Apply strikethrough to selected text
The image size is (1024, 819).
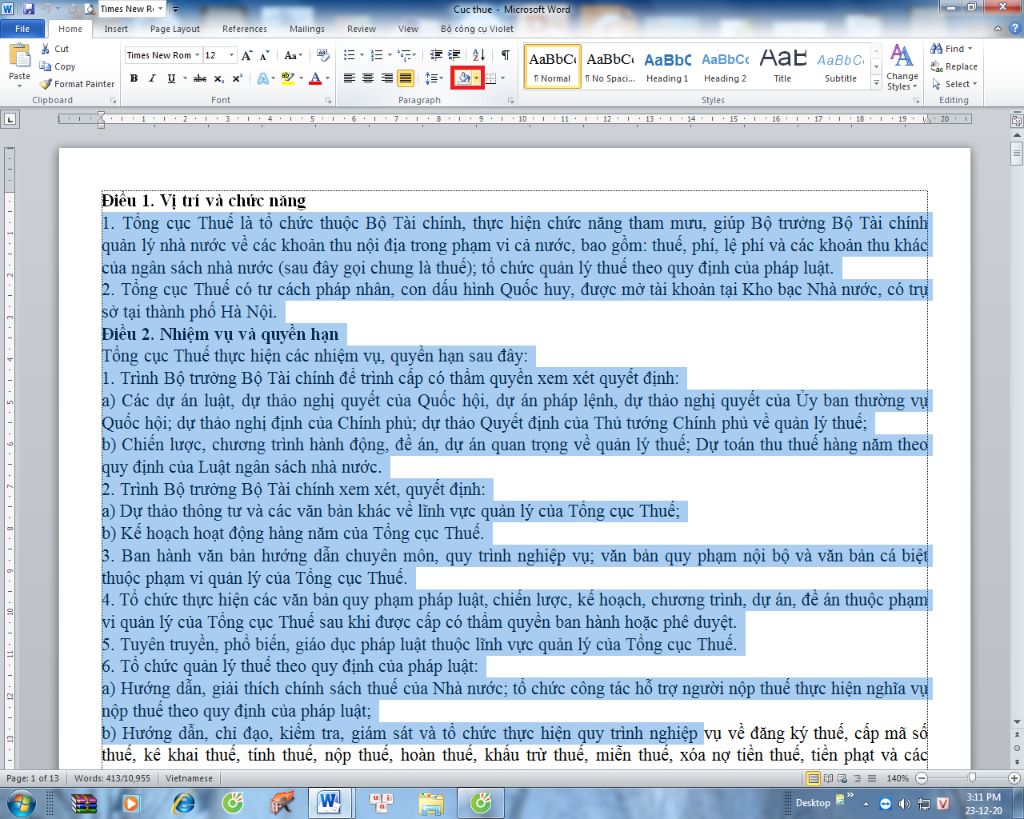[200, 78]
